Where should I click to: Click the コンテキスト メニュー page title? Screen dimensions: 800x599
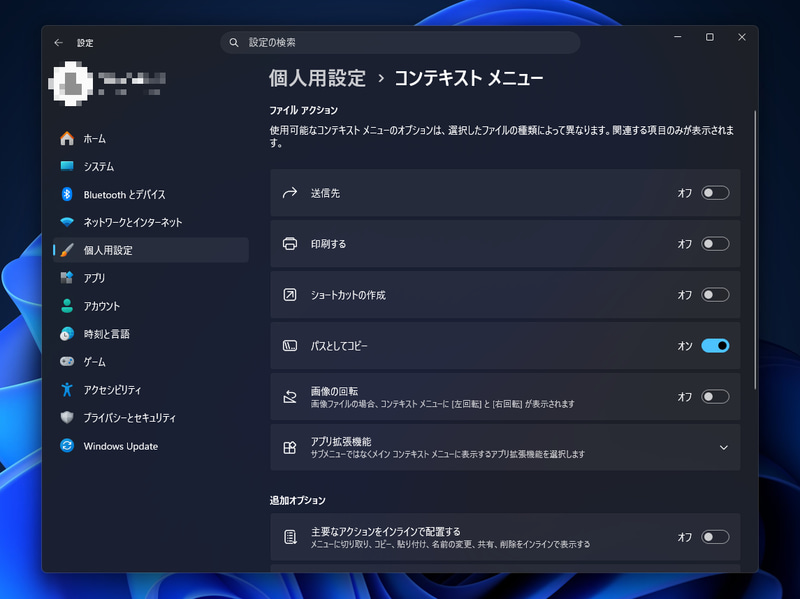point(468,78)
